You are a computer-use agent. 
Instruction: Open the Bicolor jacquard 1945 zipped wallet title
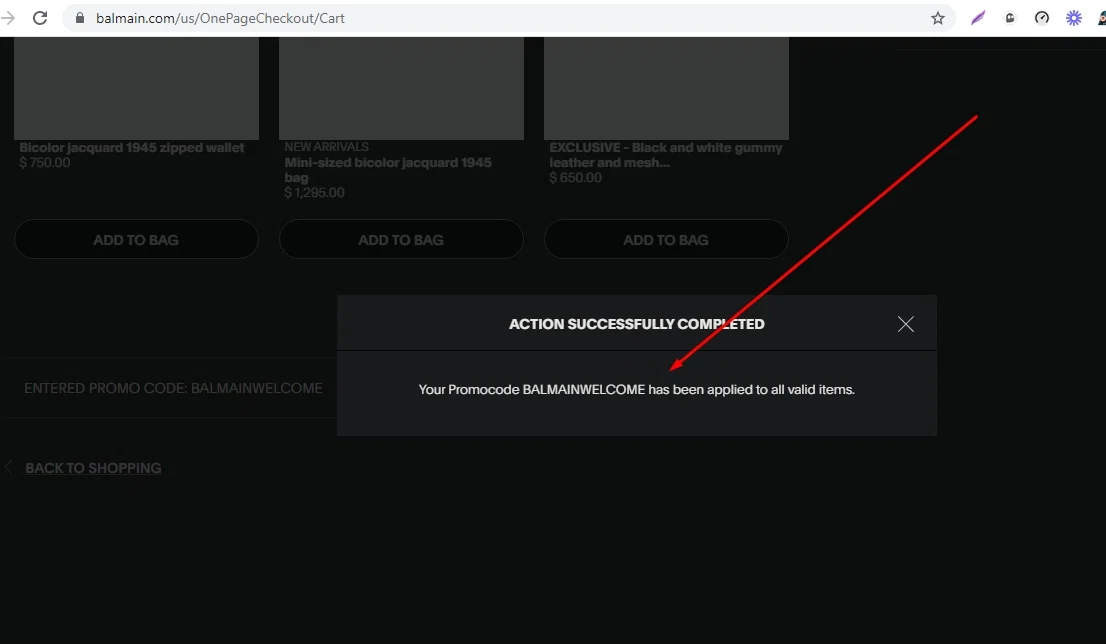tap(132, 147)
